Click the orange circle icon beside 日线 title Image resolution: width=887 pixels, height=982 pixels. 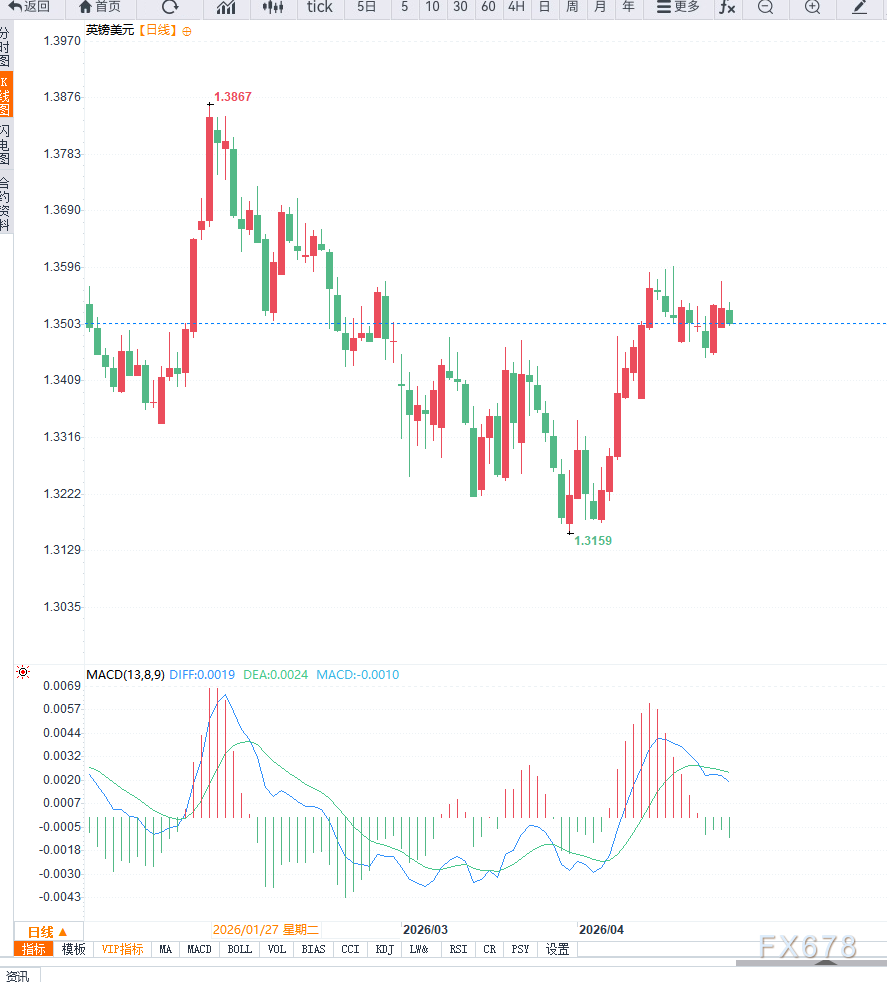[x=187, y=31]
